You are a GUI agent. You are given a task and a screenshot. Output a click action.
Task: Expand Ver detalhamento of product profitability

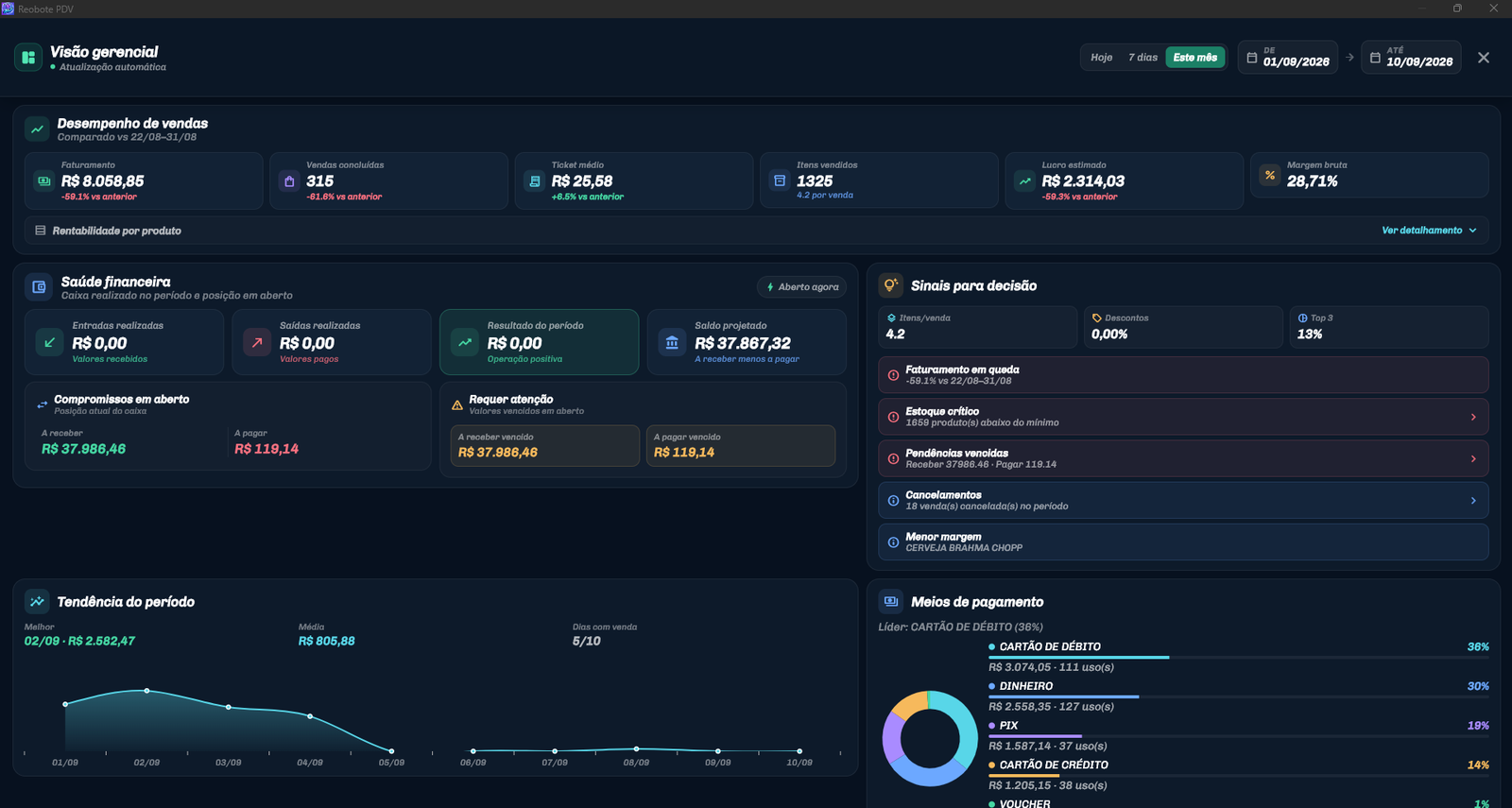(x=1429, y=231)
